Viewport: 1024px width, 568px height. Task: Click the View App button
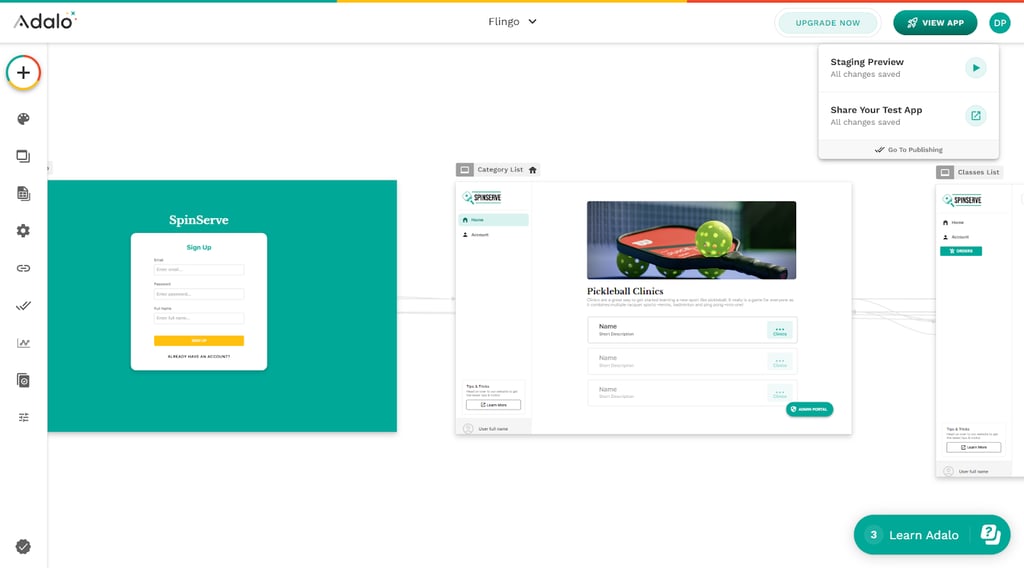935,23
